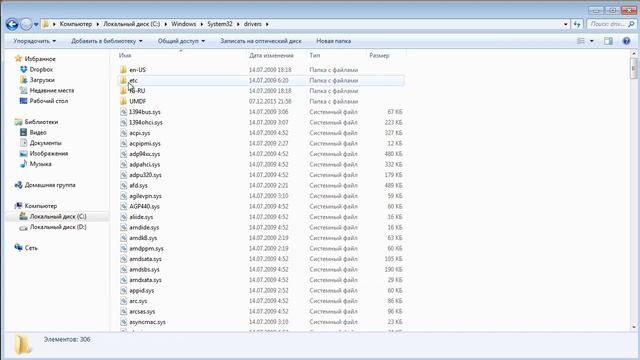The image size is (640, 360).
Task: Select the amdide.sys file icon
Action: [x=124, y=227]
